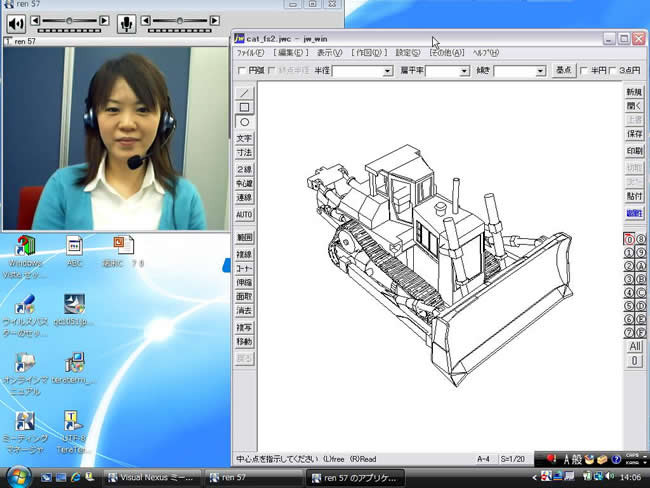Screen dimensions: 650x488
Task: Adjust the microphone level slider
Action: [180, 20]
